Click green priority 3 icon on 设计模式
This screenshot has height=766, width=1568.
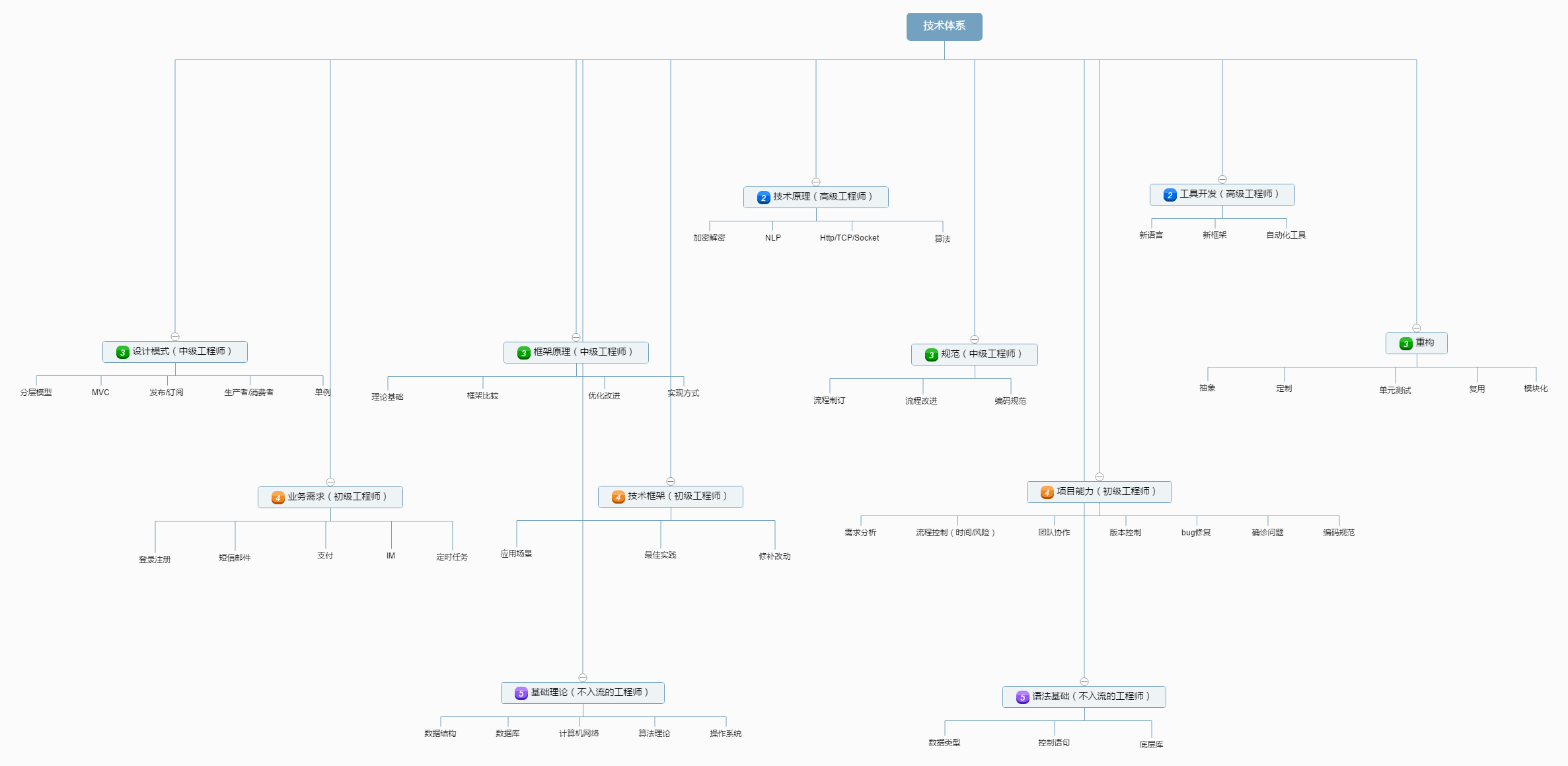click(x=122, y=352)
